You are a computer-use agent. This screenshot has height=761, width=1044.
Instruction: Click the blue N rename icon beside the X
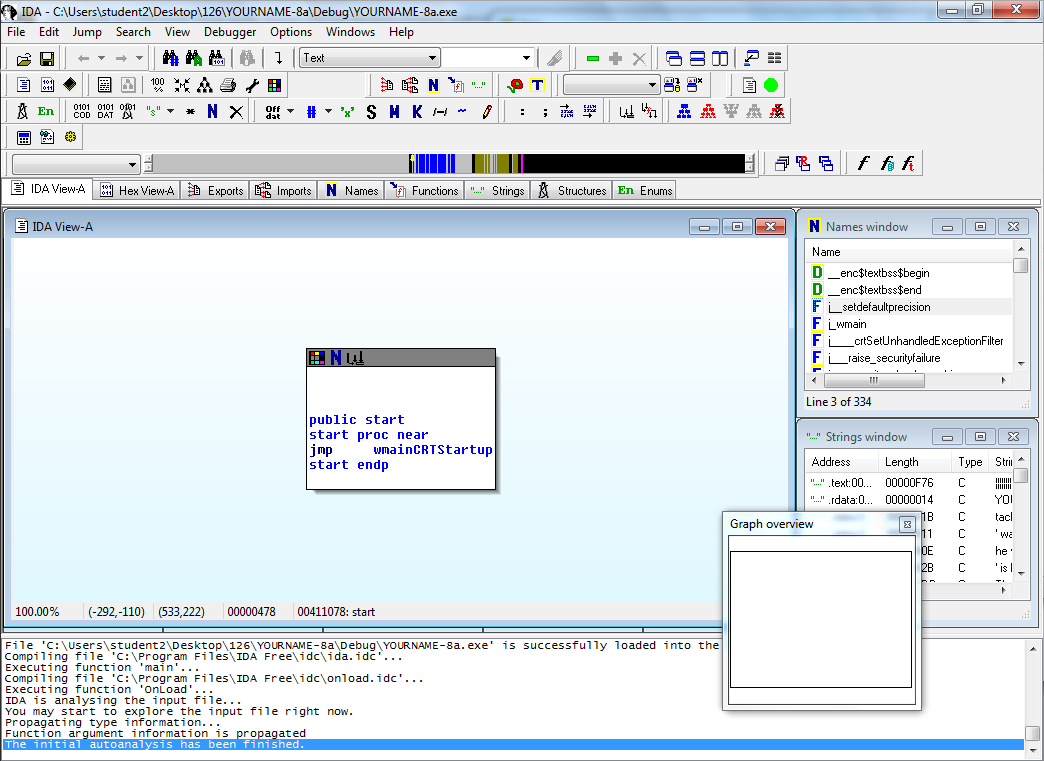coord(212,111)
